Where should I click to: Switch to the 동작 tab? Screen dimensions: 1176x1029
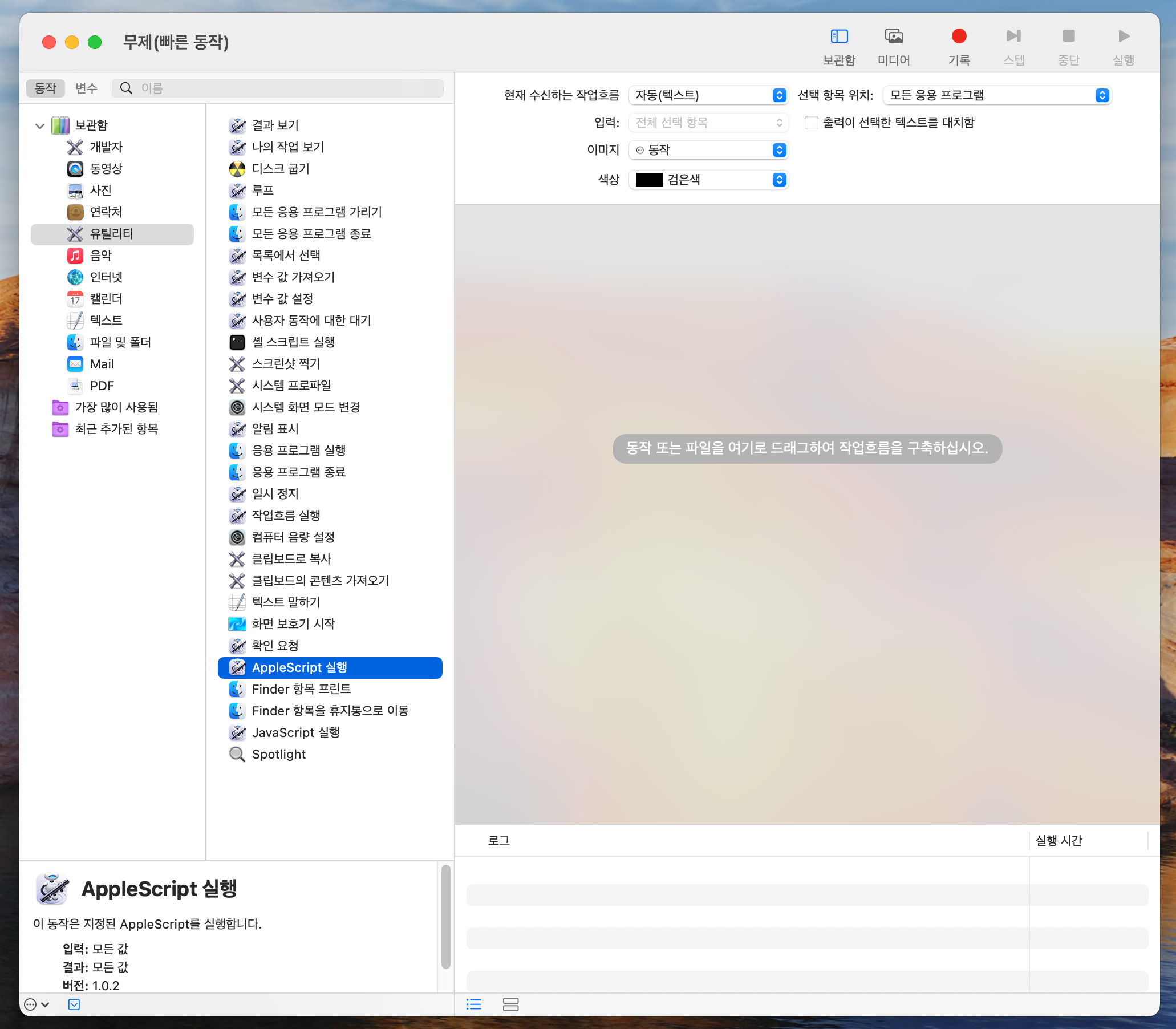click(x=46, y=88)
